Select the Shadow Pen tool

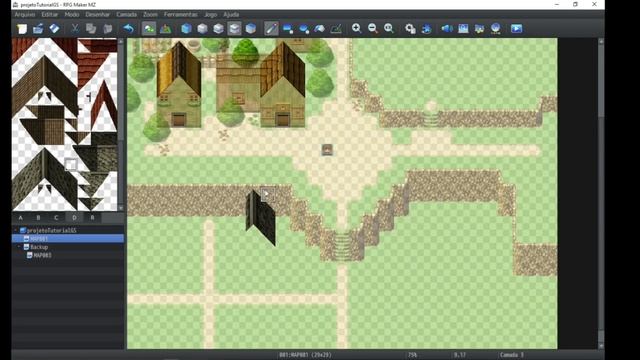[336, 29]
